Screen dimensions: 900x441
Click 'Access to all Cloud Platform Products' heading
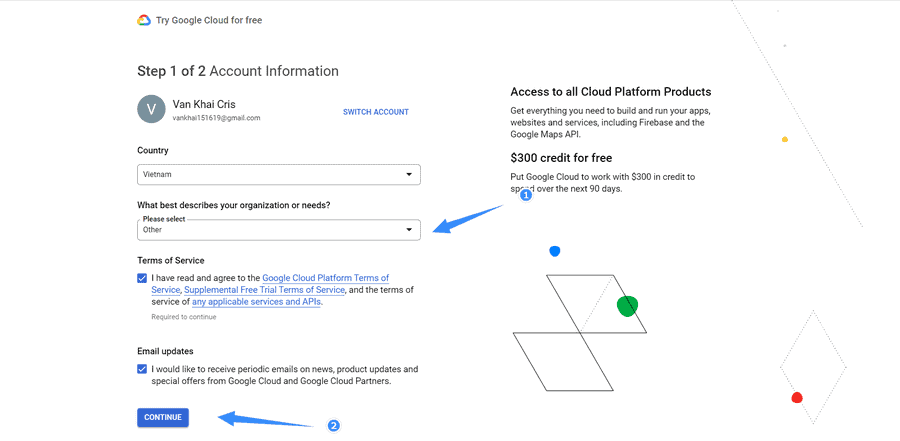click(611, 92)
